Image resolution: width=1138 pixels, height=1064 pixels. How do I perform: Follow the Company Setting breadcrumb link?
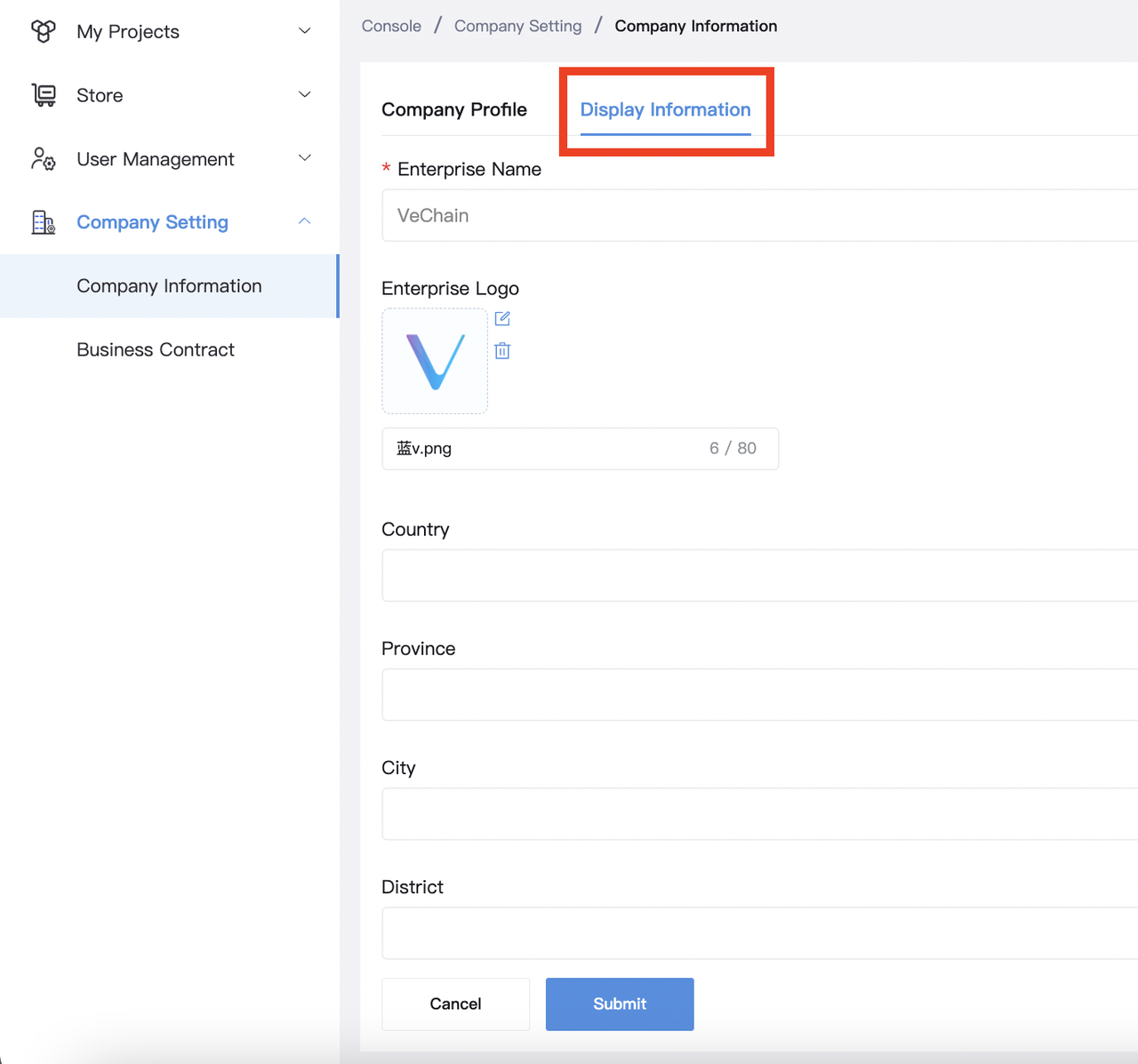pos(518,26)
